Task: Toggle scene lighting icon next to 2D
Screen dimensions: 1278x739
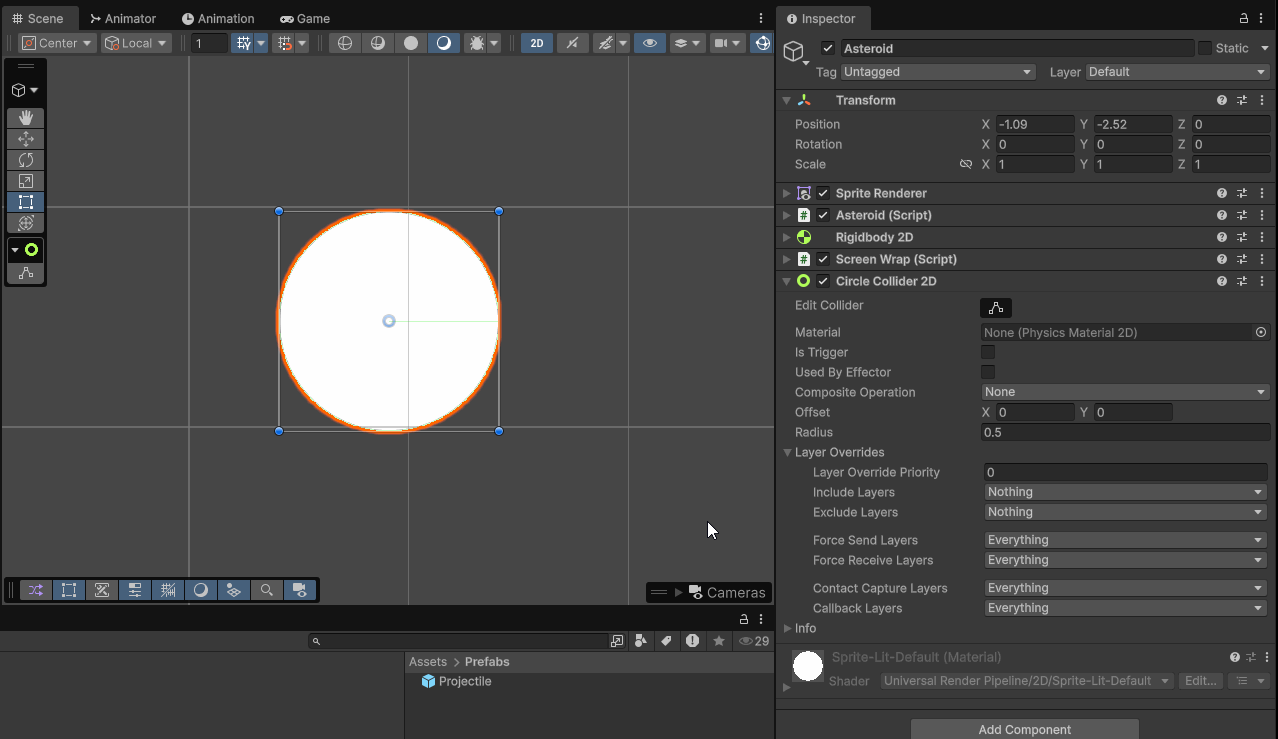Action: (x=572, y=43)
